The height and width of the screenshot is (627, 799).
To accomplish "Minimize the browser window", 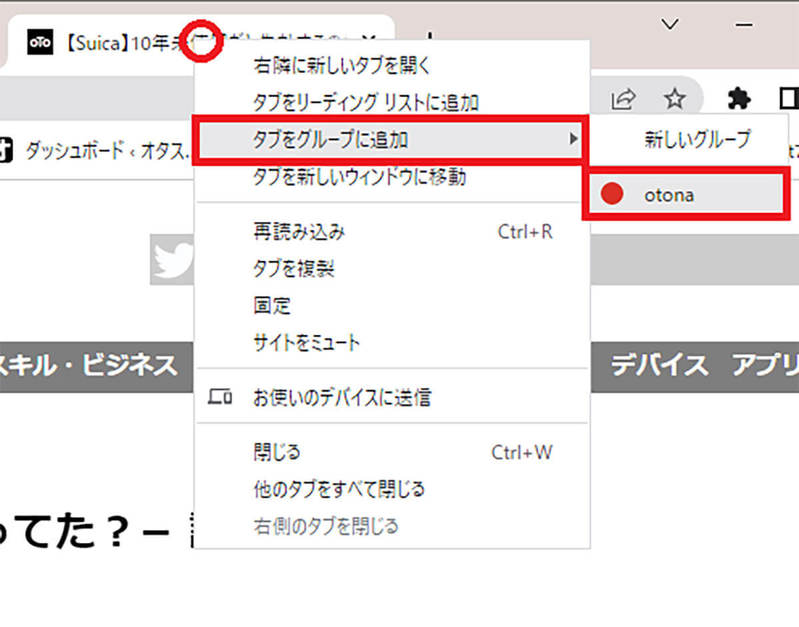I will tap(744, 24).
